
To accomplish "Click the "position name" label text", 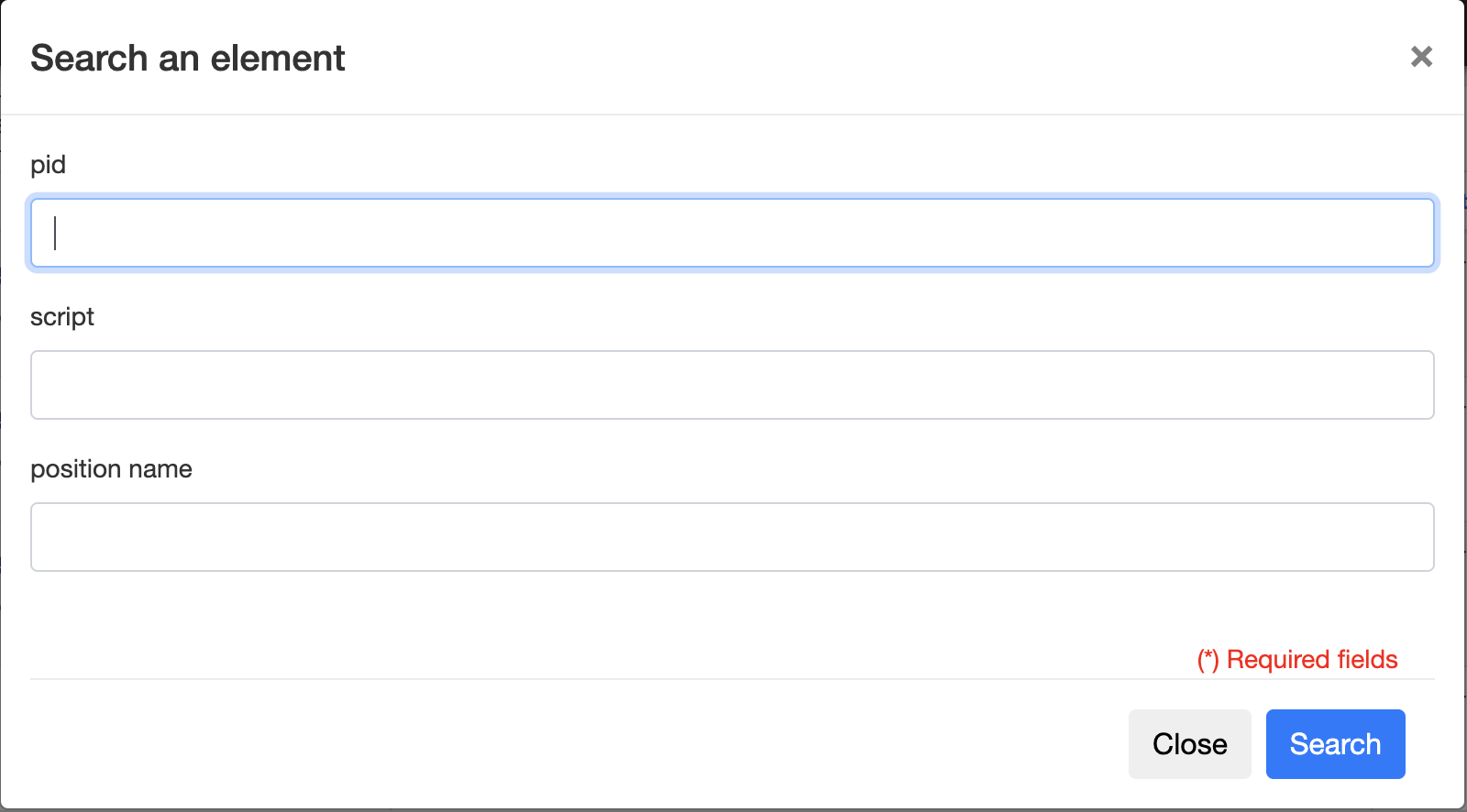I will pos(111,469).
